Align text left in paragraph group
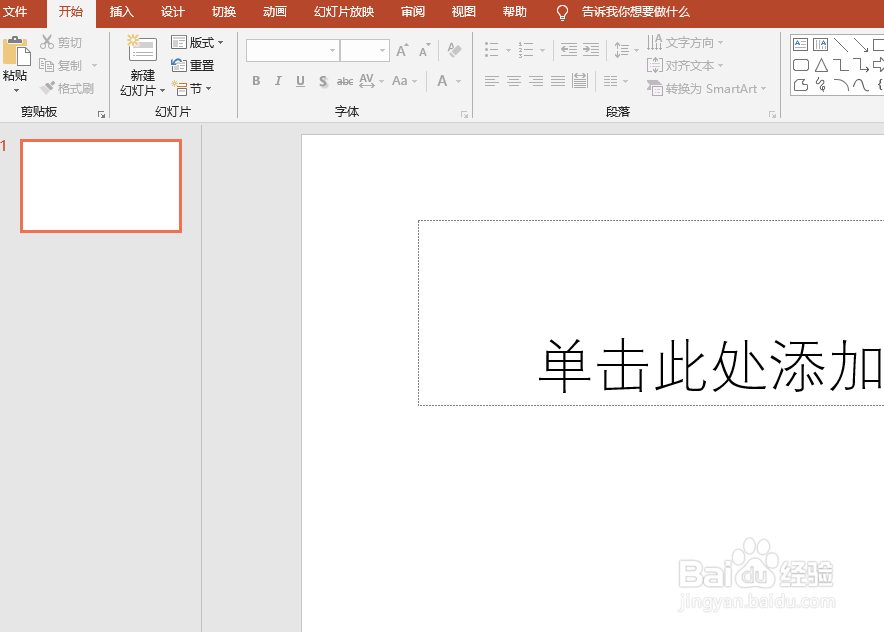Image resolution: width=884 pixels, height=632 pixels. pyautogui.click(x=492, y=81)
